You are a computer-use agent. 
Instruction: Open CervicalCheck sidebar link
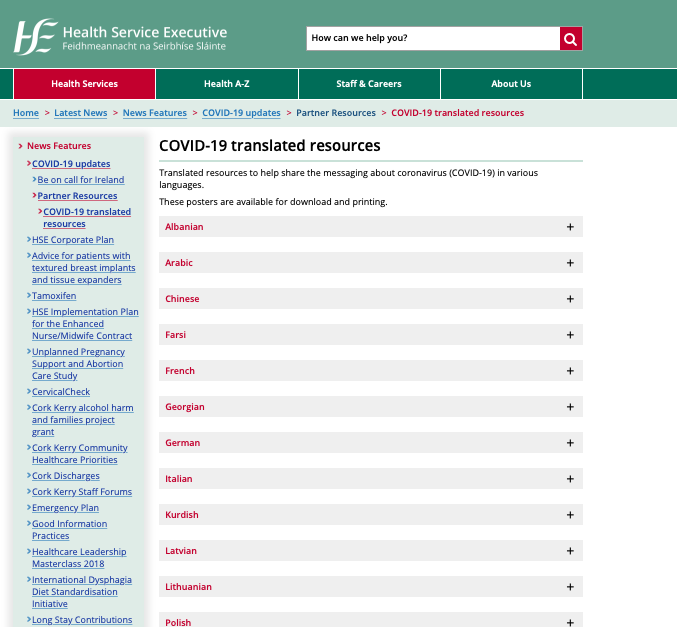click(61, 392)
